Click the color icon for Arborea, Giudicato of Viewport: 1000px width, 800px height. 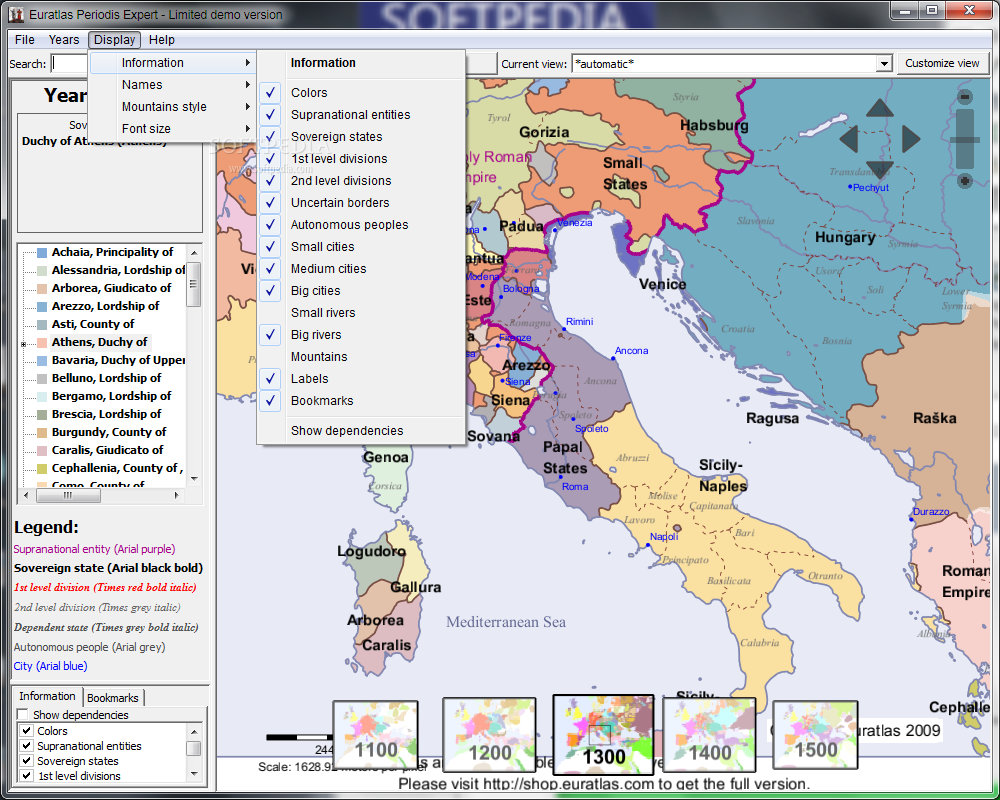click(42, 289)
